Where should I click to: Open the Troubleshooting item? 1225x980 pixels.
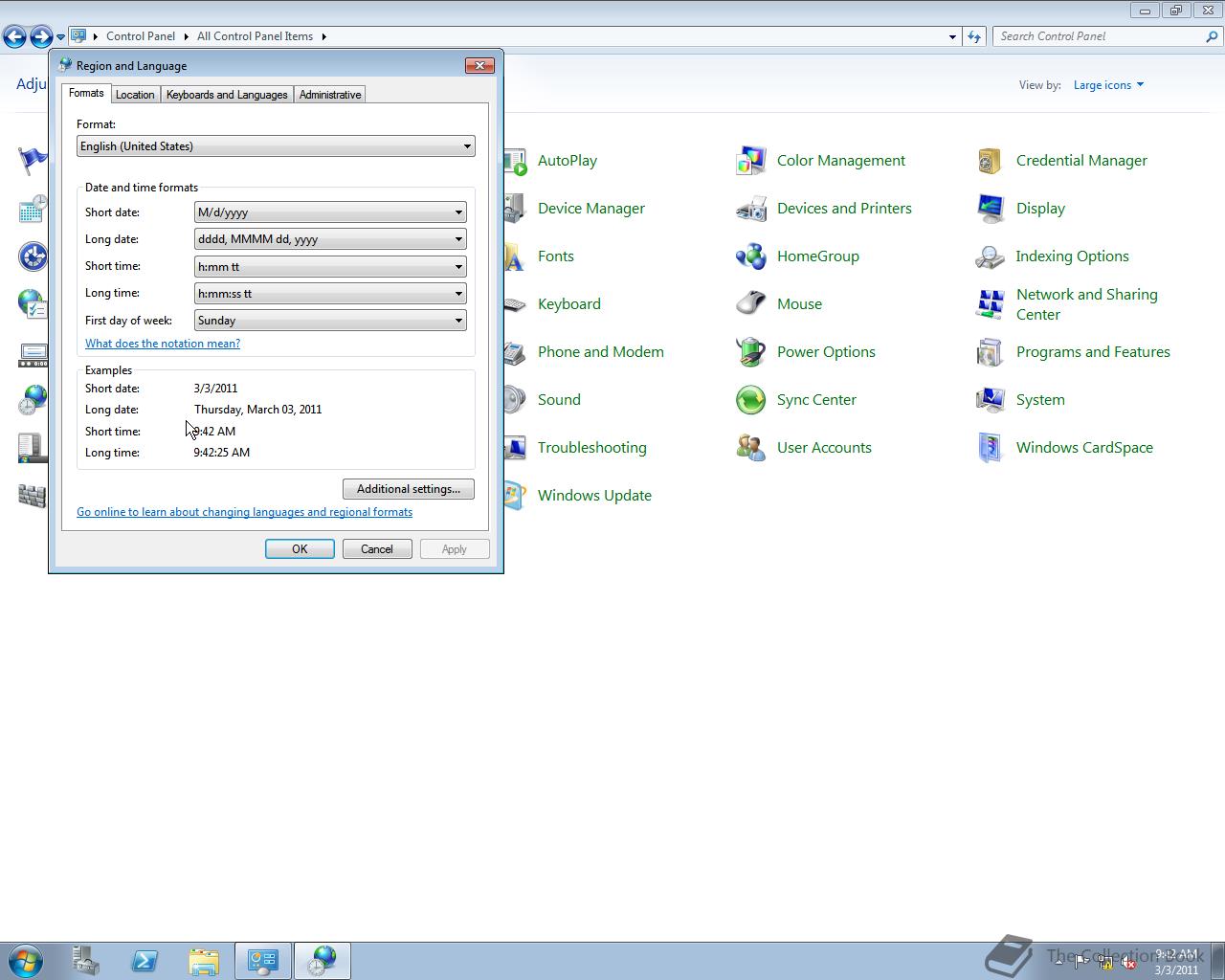point(591,448)
